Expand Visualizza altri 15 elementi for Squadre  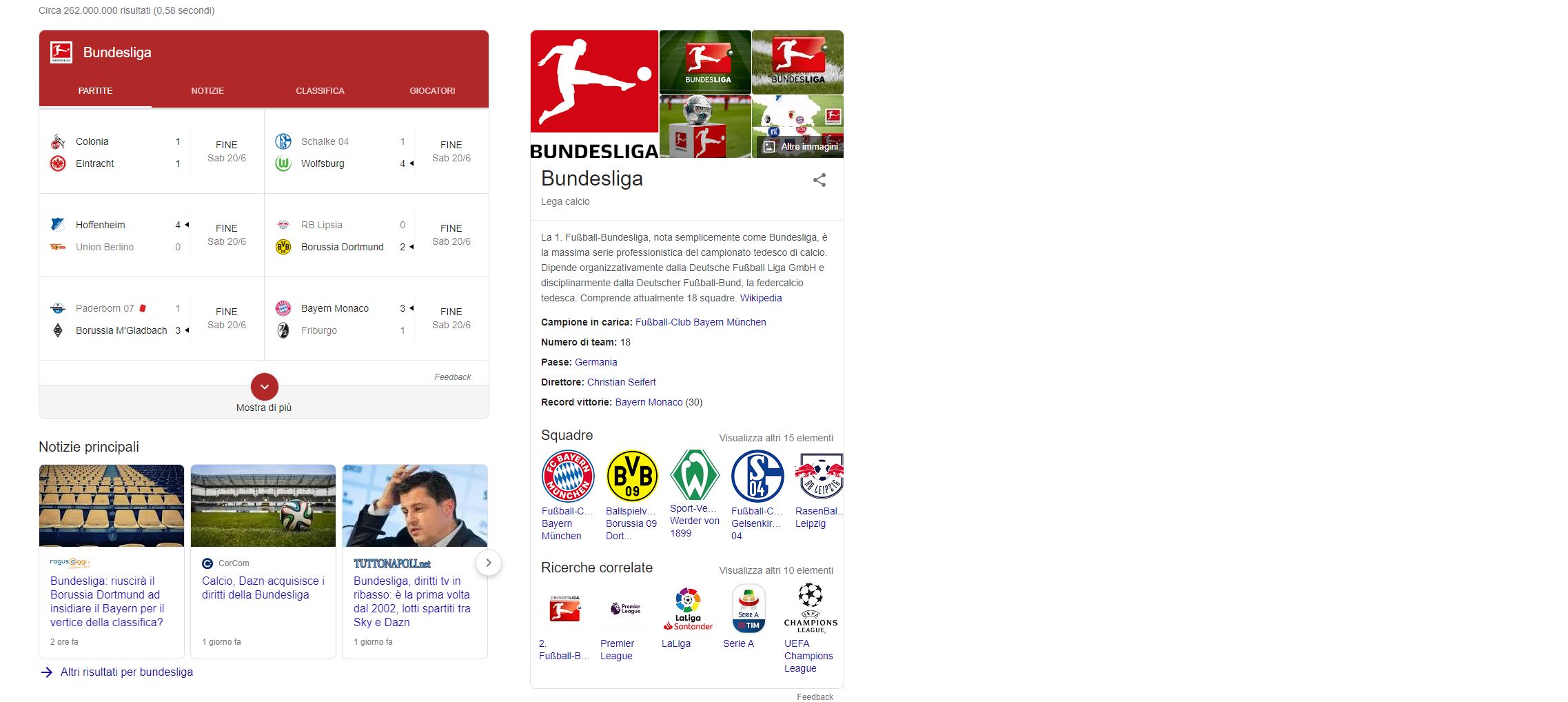(x=776, y=438)
